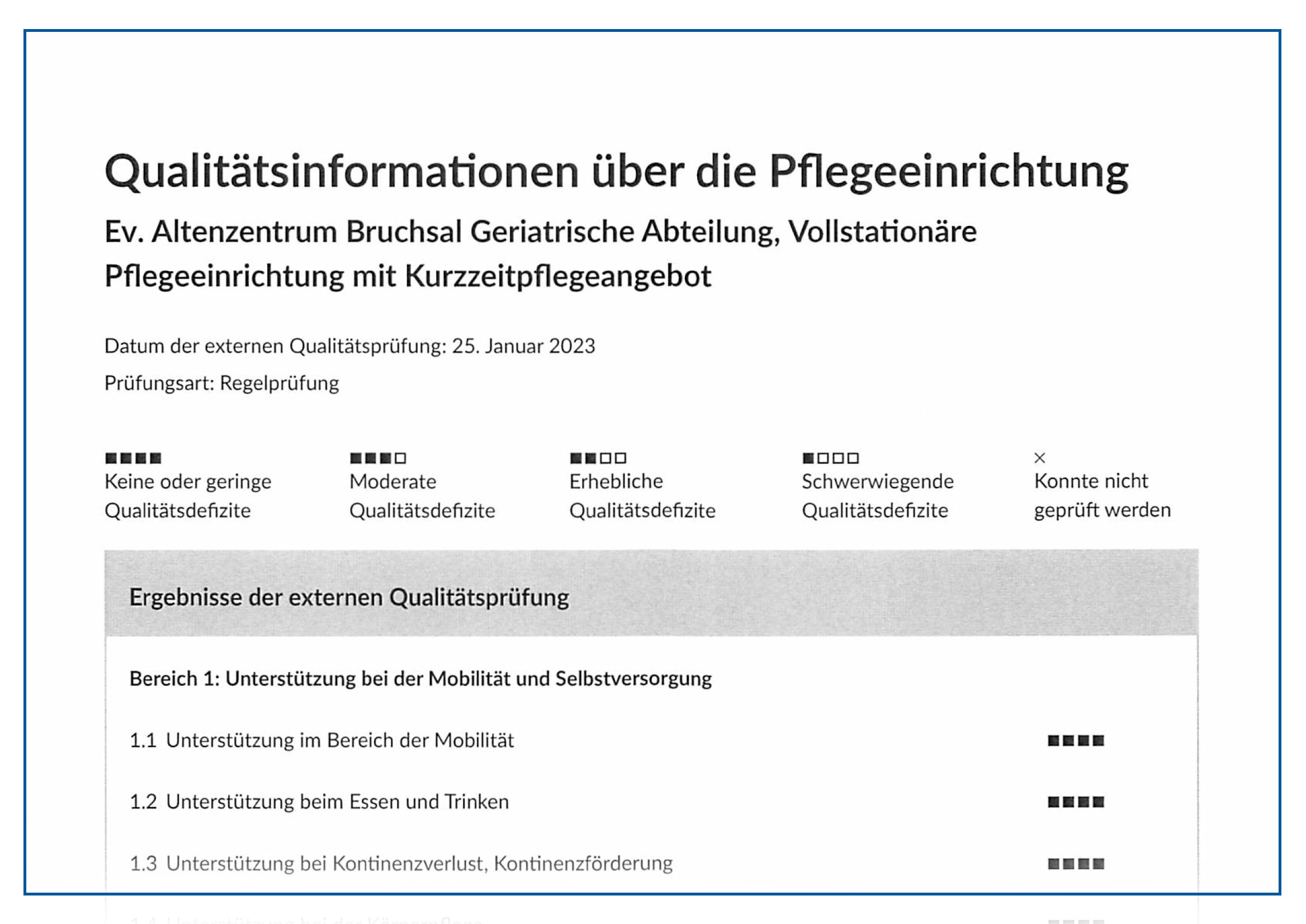Click row "1.3 Unterstützung bei Kontinenzverlust, Kontinenzförderung"

[651, 864]
